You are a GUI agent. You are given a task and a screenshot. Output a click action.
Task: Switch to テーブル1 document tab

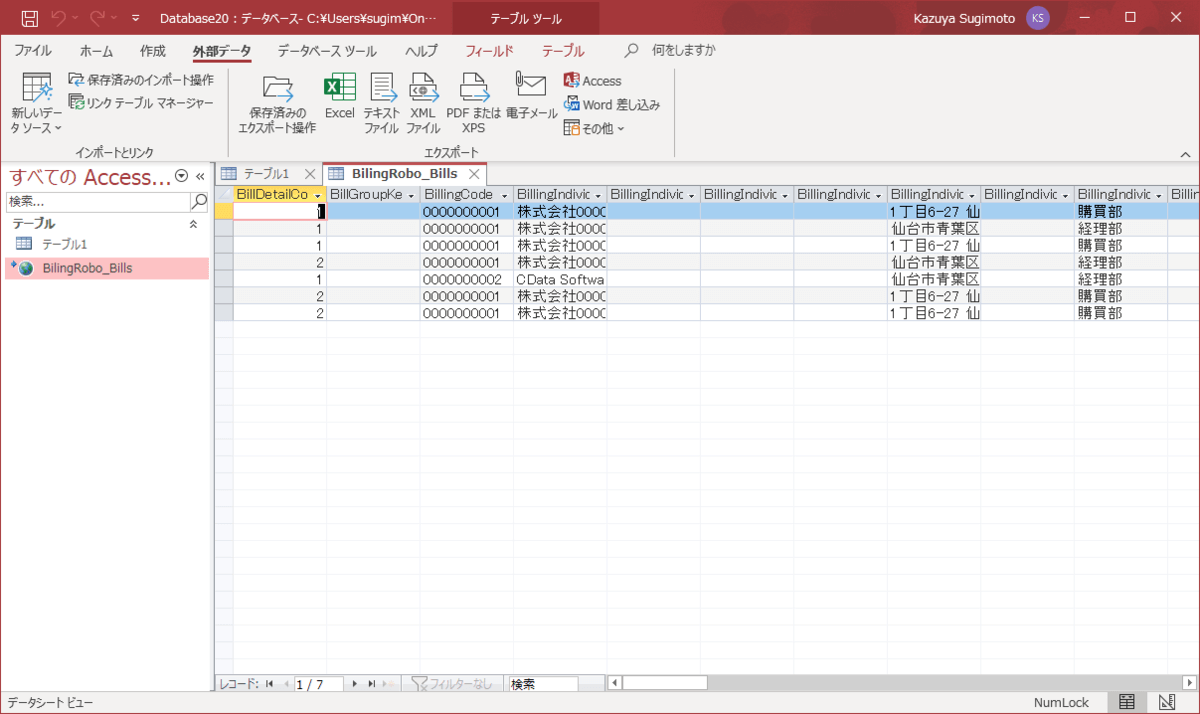[x=267, y=174]
